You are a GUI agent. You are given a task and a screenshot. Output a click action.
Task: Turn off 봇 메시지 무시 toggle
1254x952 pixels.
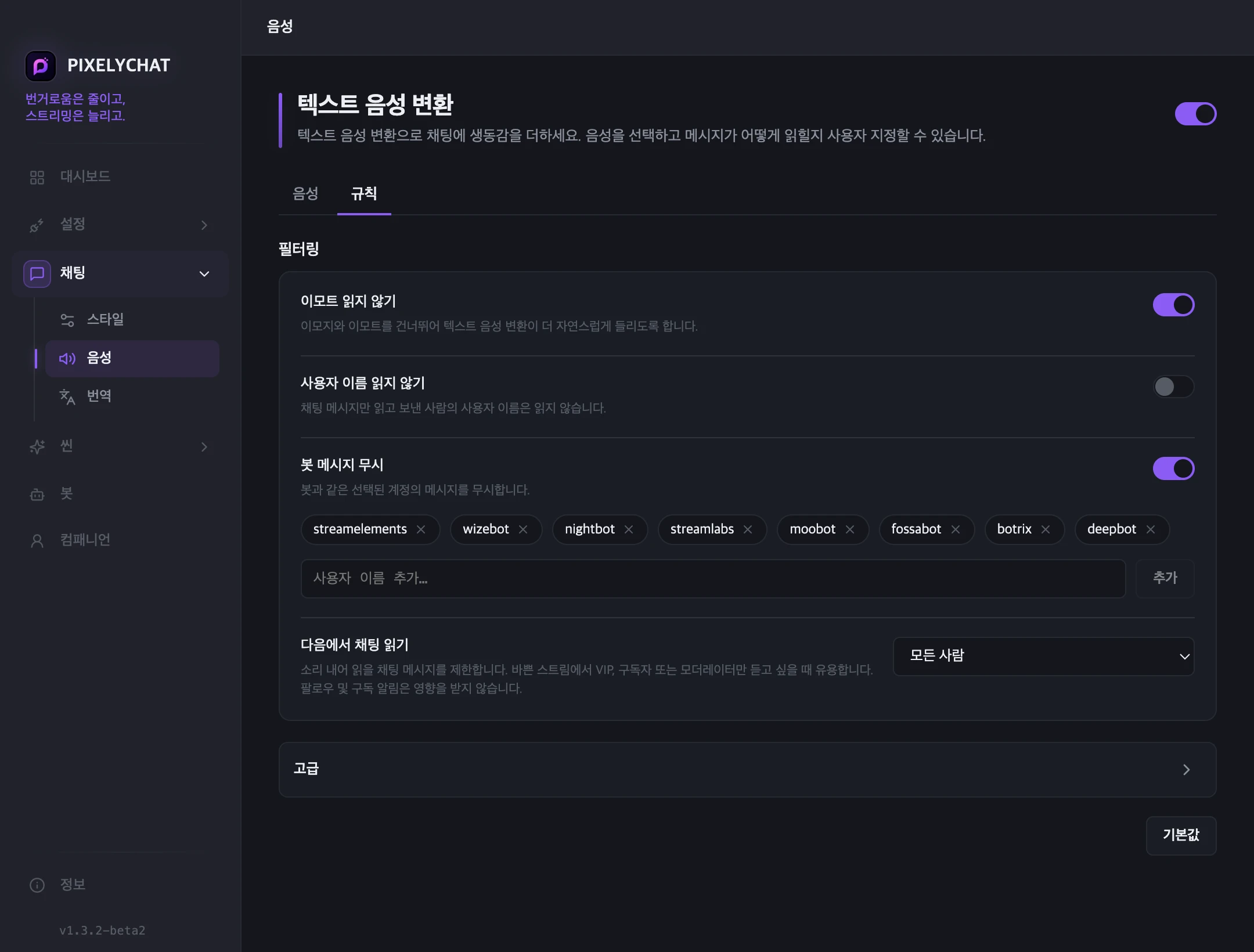[1173, 468]
